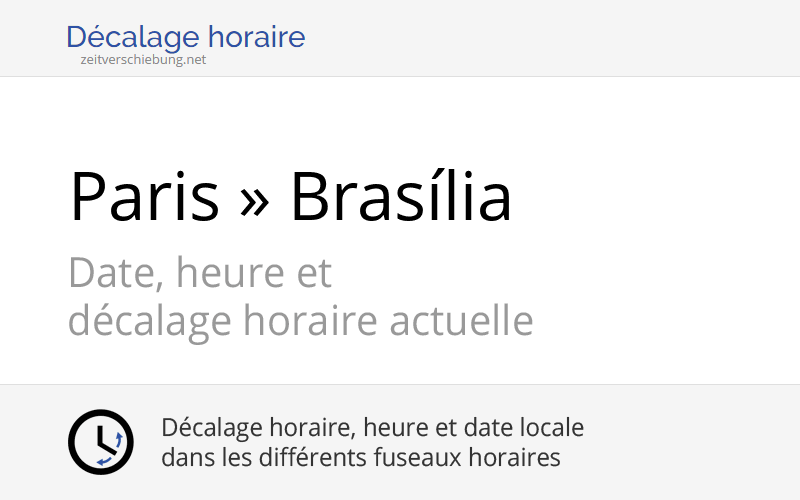Click the footer line starting 'Décalage horaire, heure'
Image resolution: width=800 pixels, height=500 pixels.
click(372, 428)
